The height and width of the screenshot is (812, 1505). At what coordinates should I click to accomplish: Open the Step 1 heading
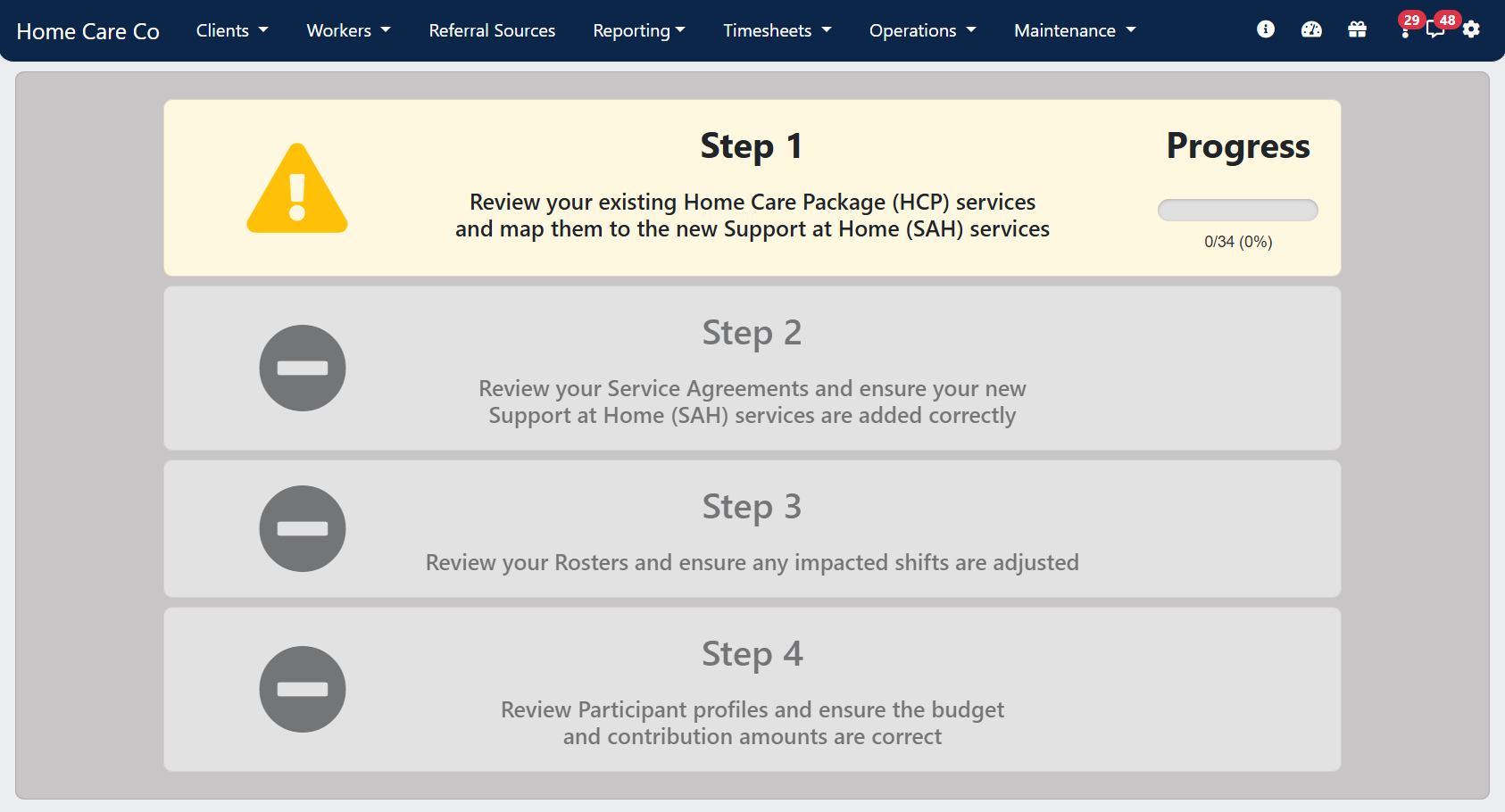(x=752, y=146)
